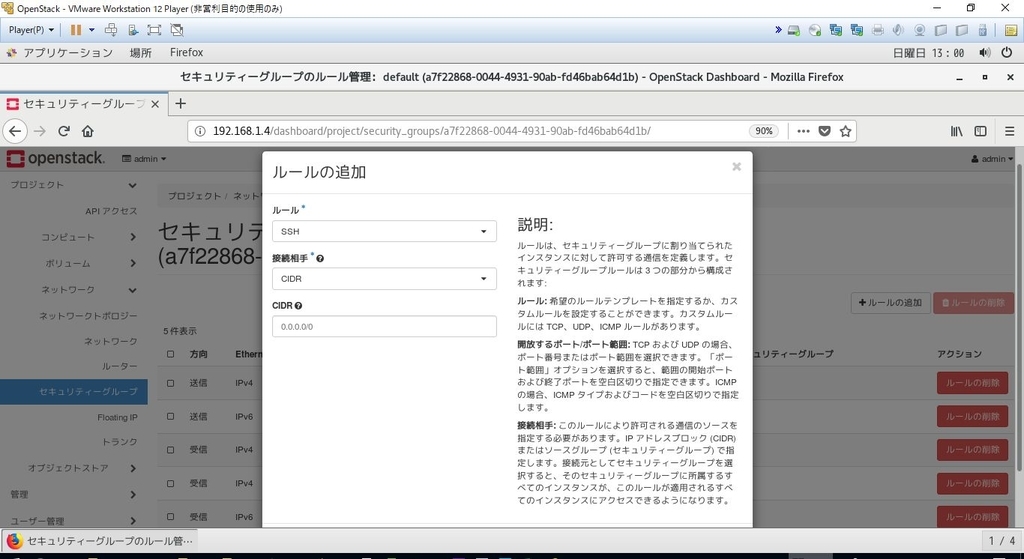Open the admin user dropdown at top right

(992, 159)
